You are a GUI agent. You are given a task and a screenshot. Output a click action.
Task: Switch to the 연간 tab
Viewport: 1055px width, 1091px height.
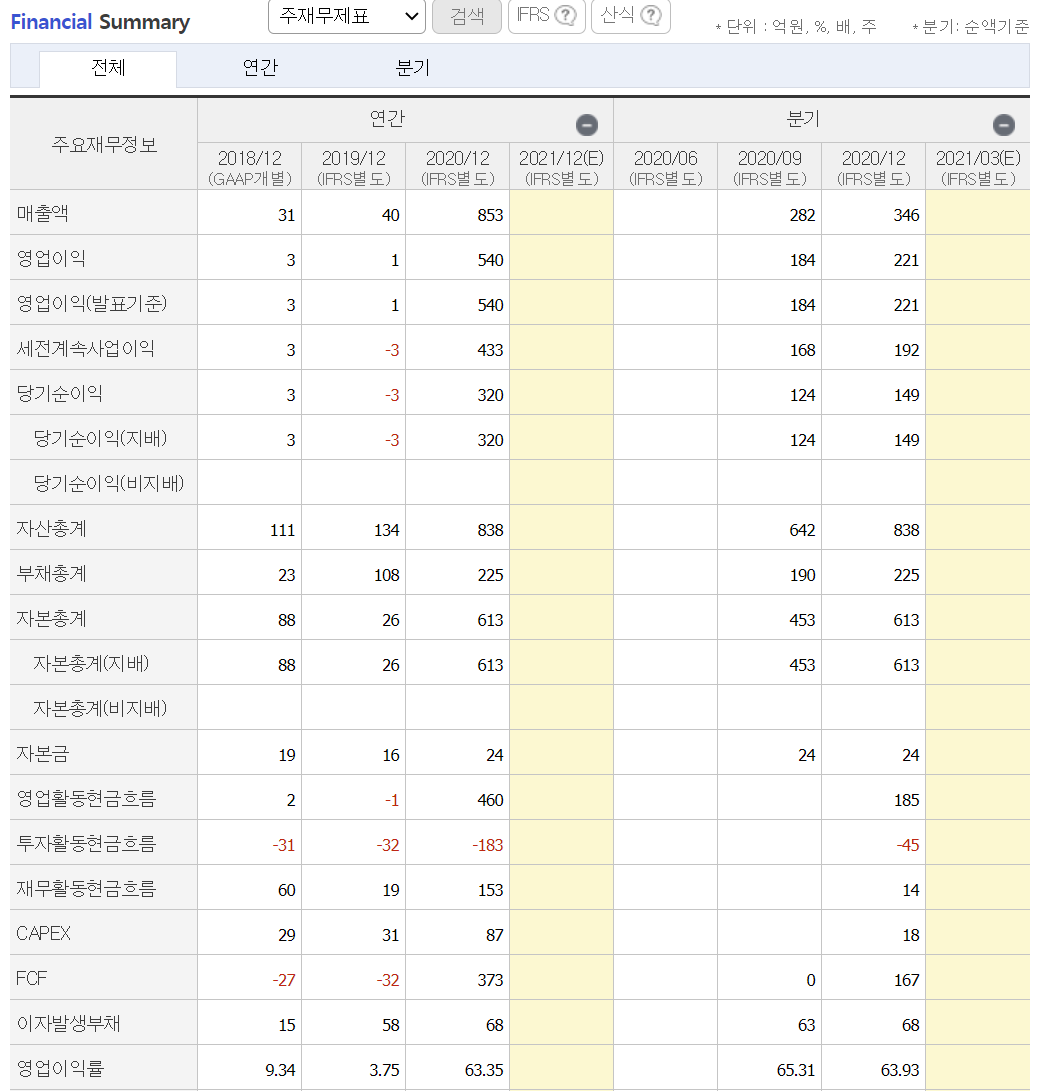click(260, 68)
